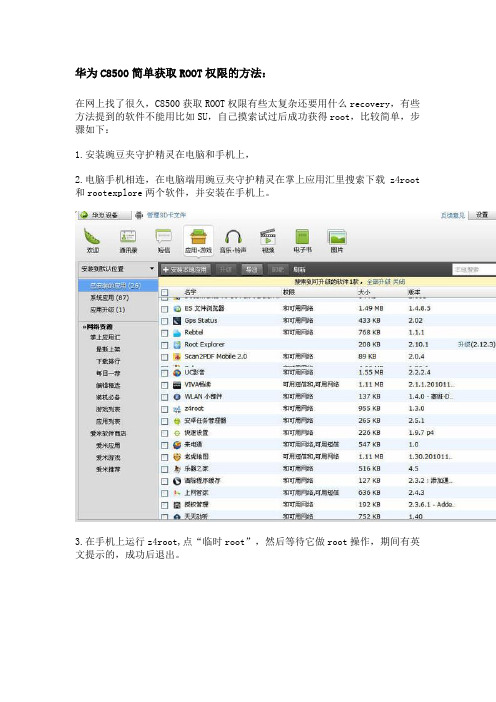Click the UC browser app icon
The height and width of the screenshot is (702, 496).
point(177,372)
